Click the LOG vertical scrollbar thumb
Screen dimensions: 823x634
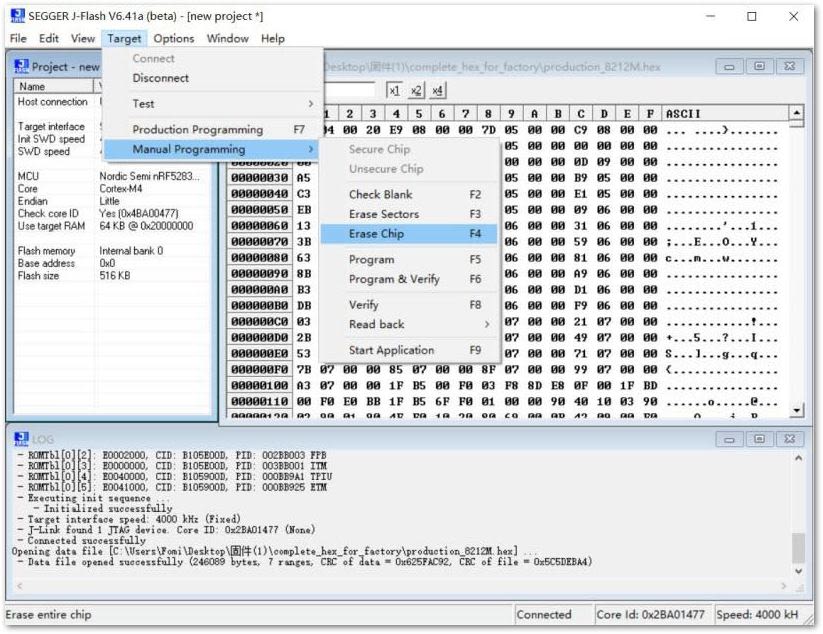(x=798, y=547)
